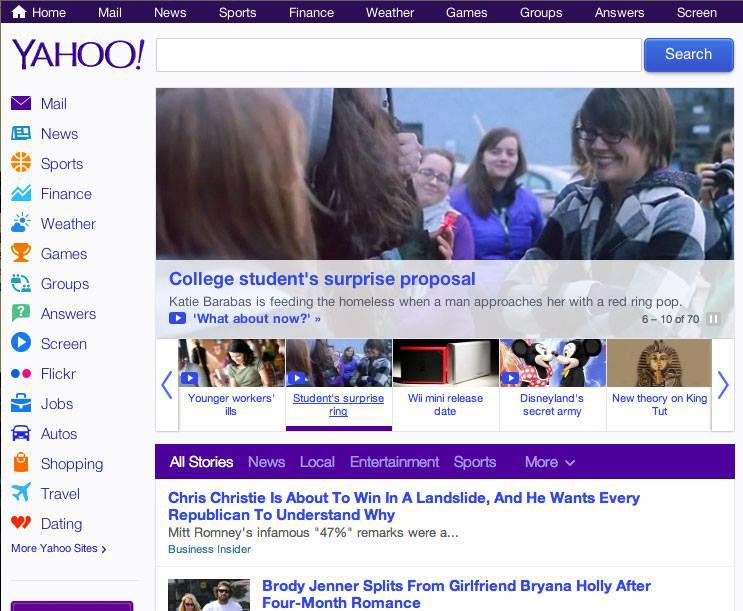This screenshot has height=611, width=743.
Task: Open Answers in the top navigation bar
Action: (x=619, y=12)
